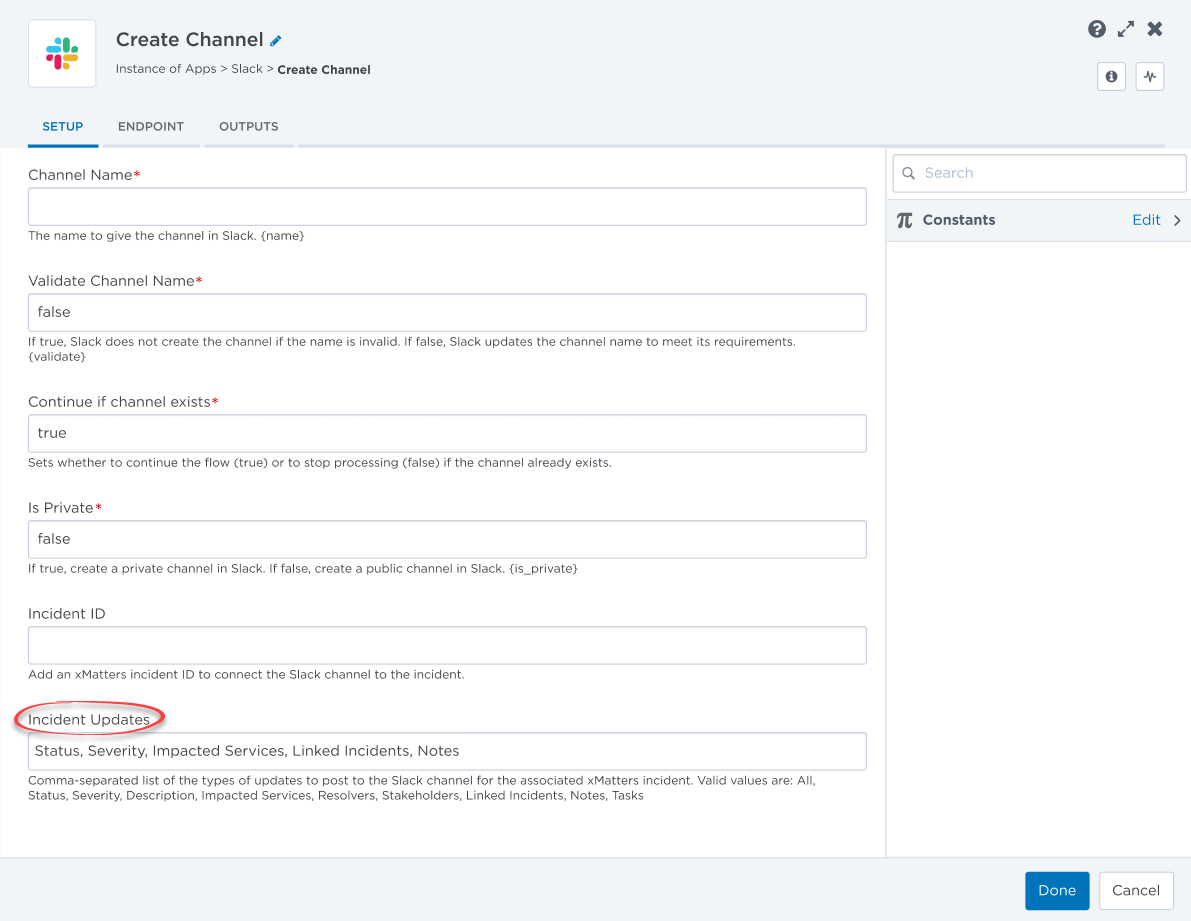1191x921 pixels.
Task: Edit the step name with pencil icon
Action: (276, 40)
